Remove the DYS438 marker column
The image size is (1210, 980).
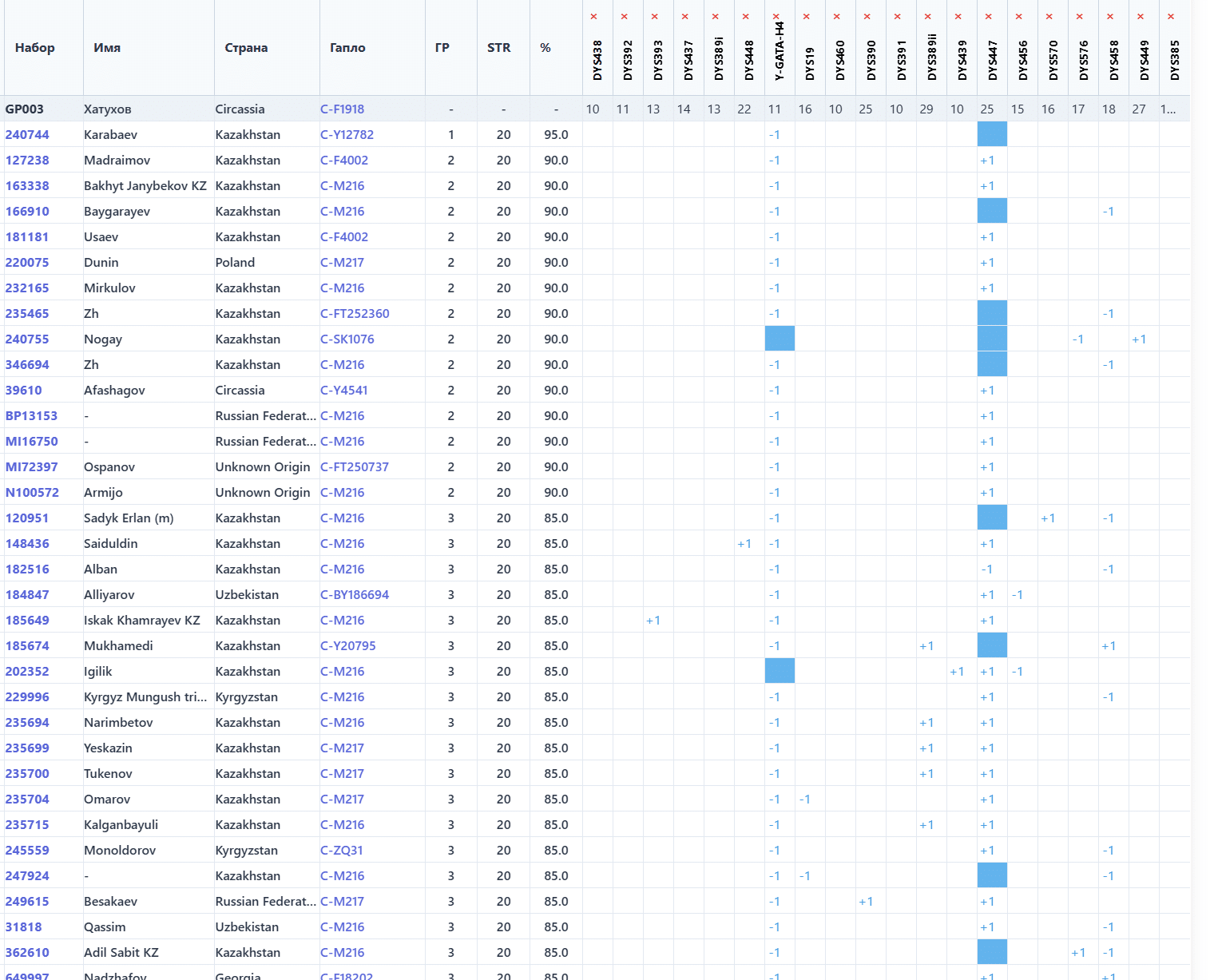pos(593,17)
